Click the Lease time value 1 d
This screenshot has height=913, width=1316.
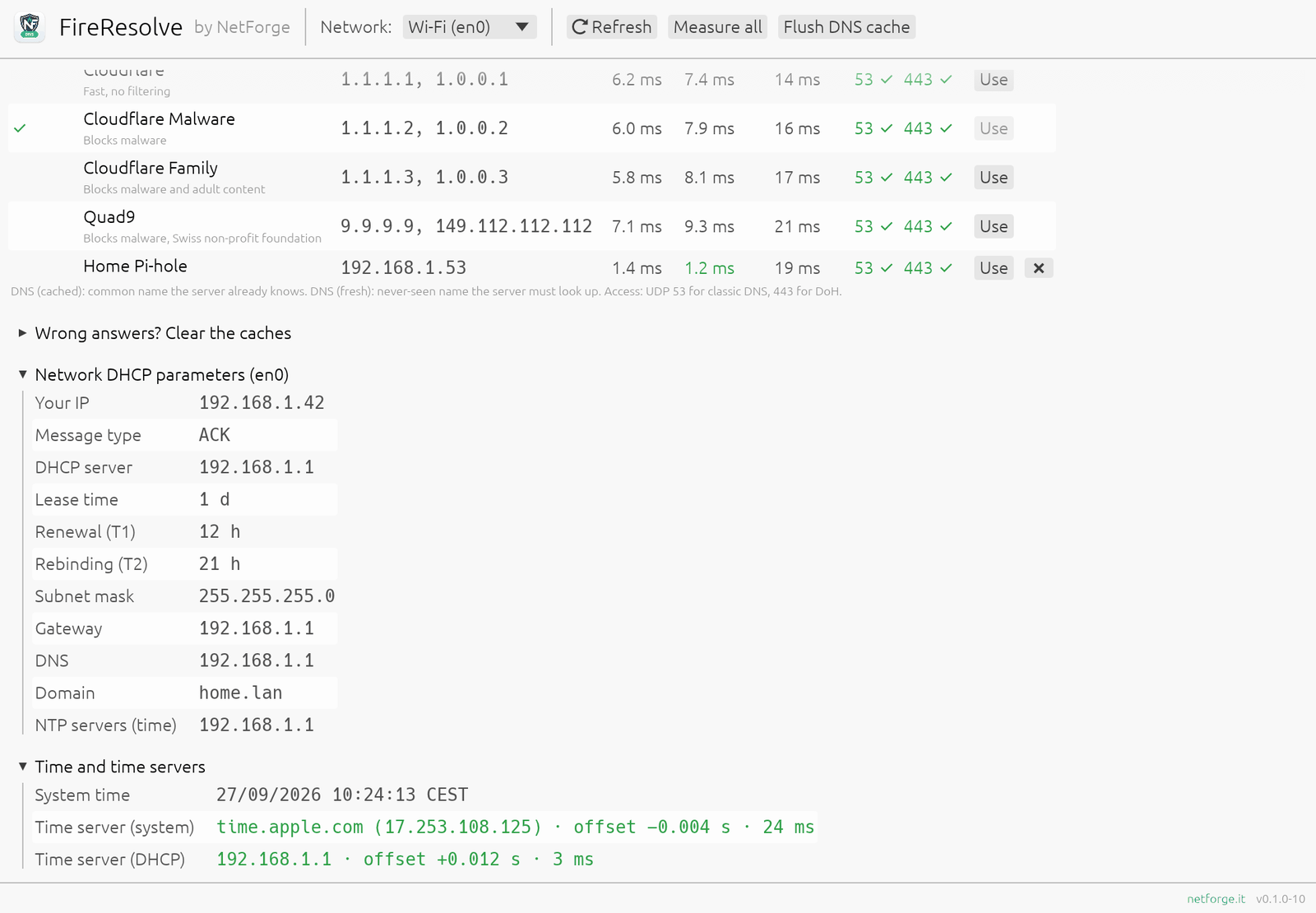pyautogui.click(x=214, y=500)
